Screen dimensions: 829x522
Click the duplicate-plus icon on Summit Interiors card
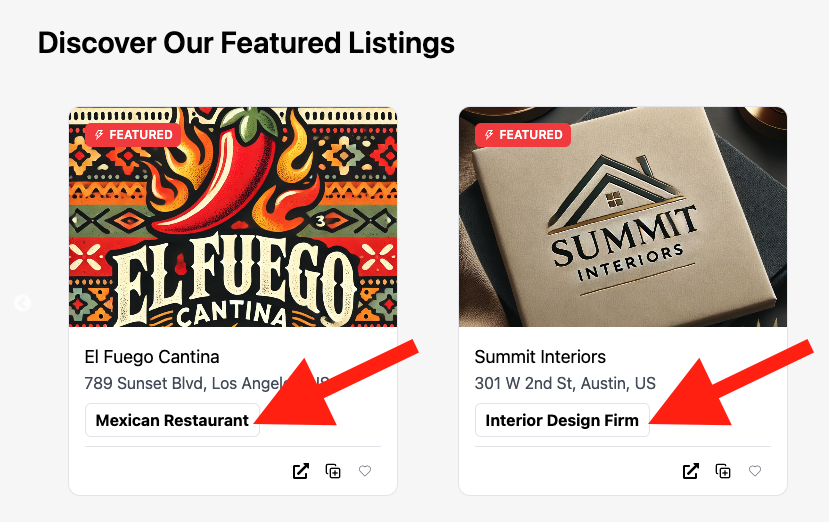(x=724, y=471)
